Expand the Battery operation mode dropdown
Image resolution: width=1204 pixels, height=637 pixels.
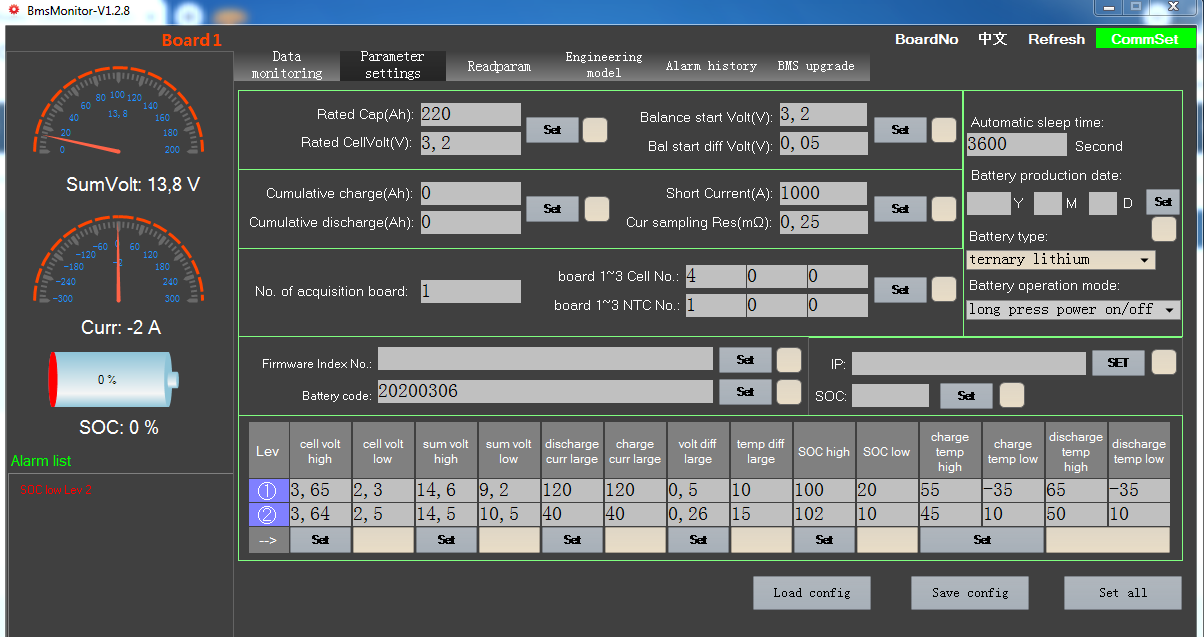click(x=1073, y=310)
